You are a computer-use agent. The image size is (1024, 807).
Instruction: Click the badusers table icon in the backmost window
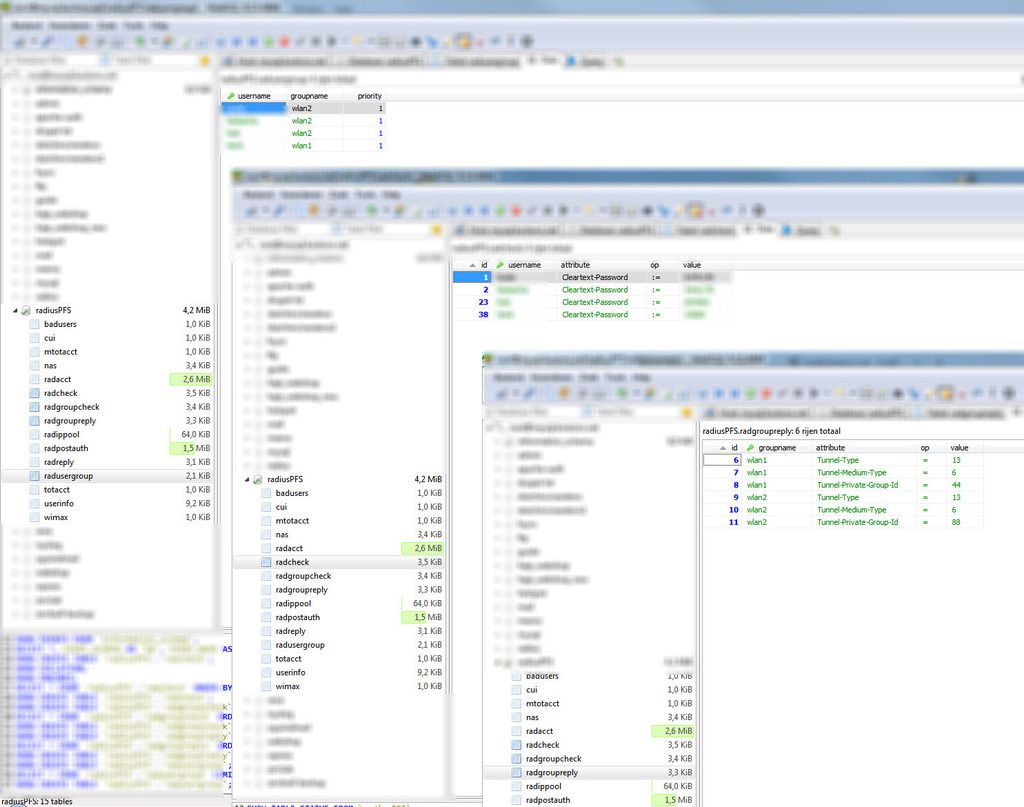[x=35, y=324]
